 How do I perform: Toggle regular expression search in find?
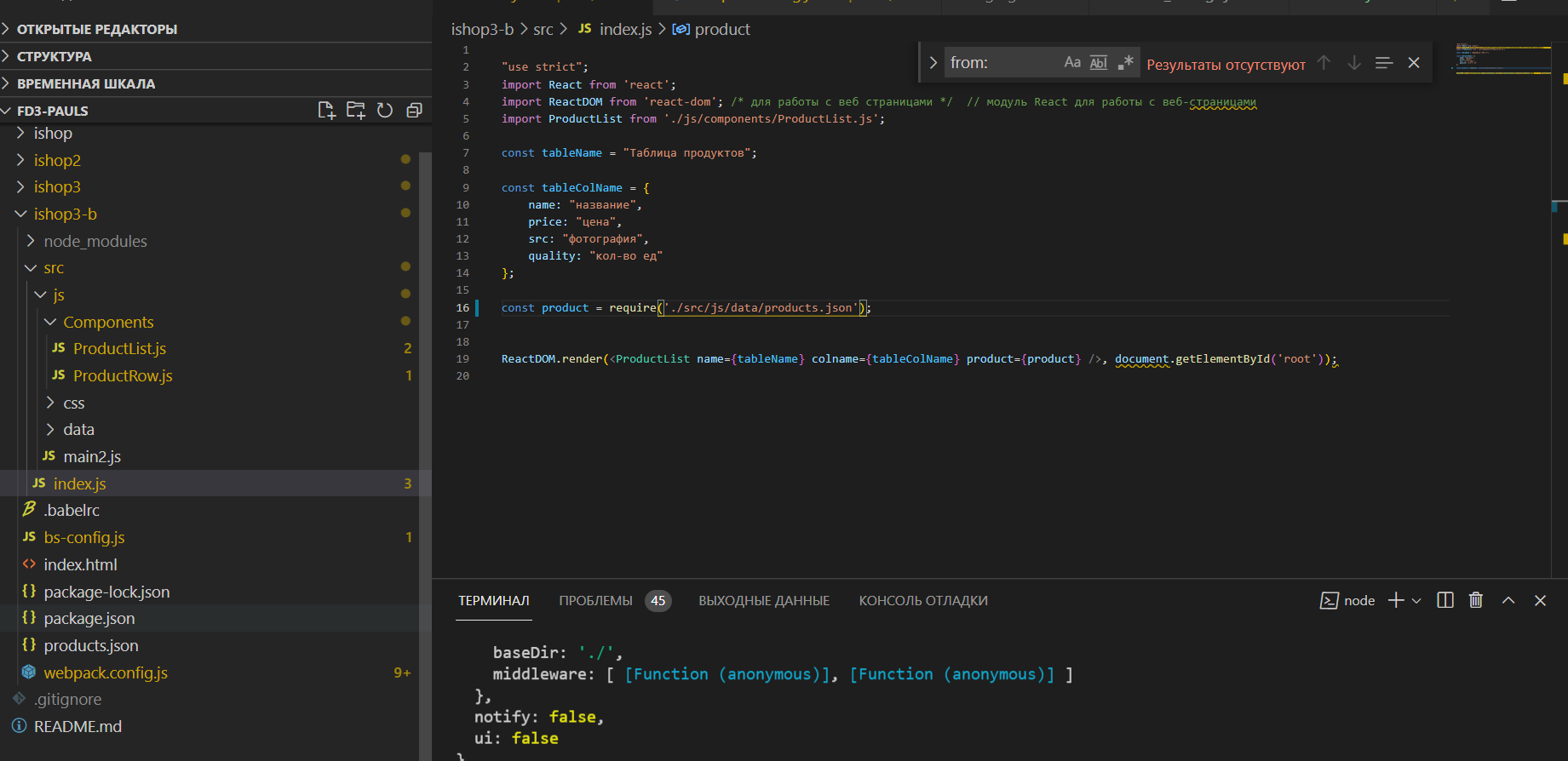pos(1126,63)
